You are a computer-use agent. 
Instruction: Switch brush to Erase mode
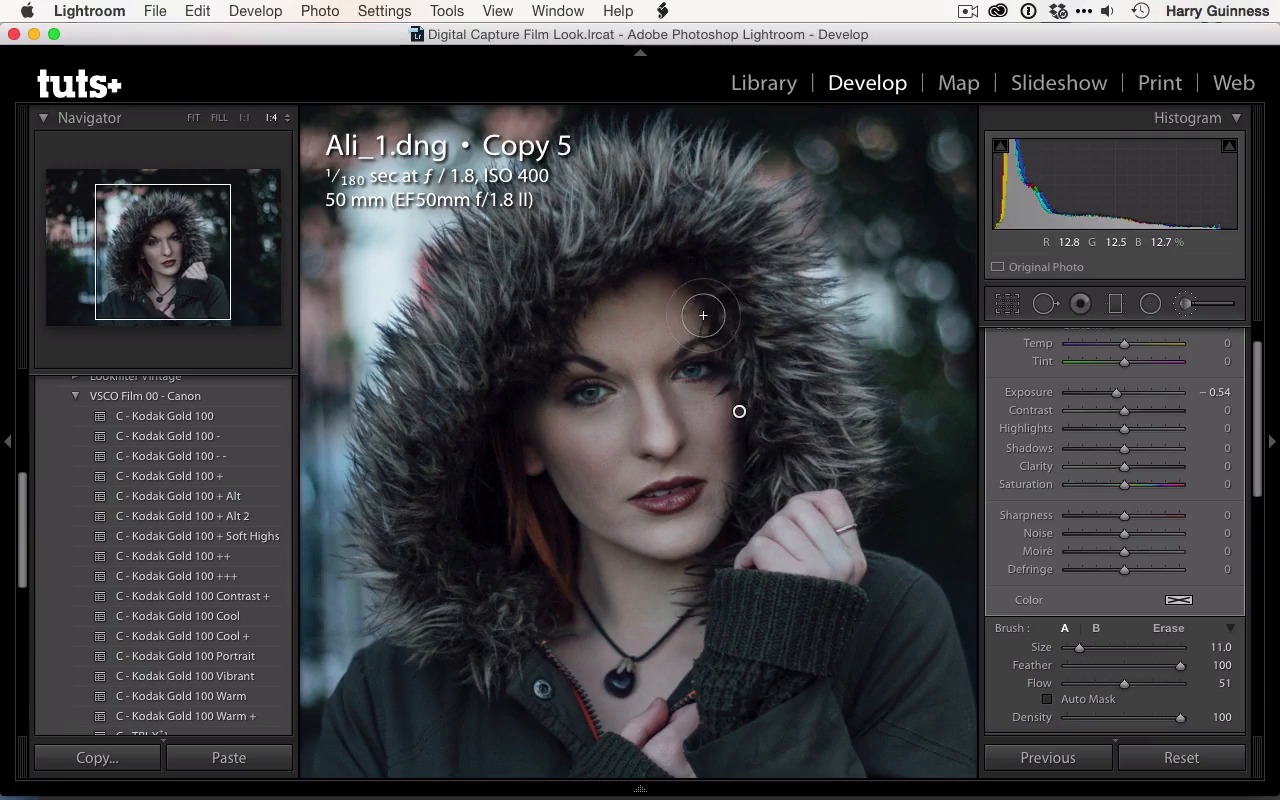click(x=1168, y=628)
